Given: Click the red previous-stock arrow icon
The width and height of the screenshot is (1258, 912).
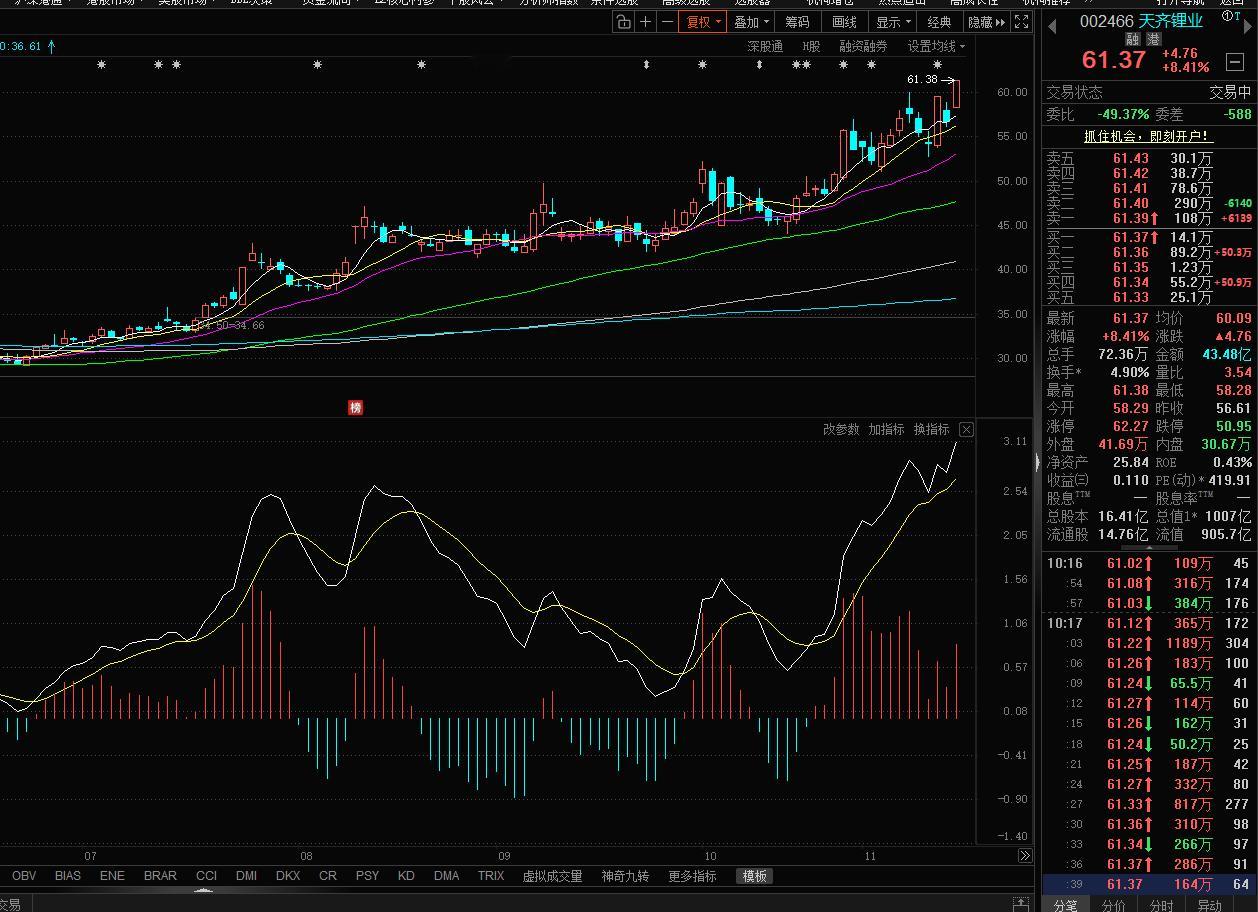Looking at the screenshot, I should [1052, 26].
